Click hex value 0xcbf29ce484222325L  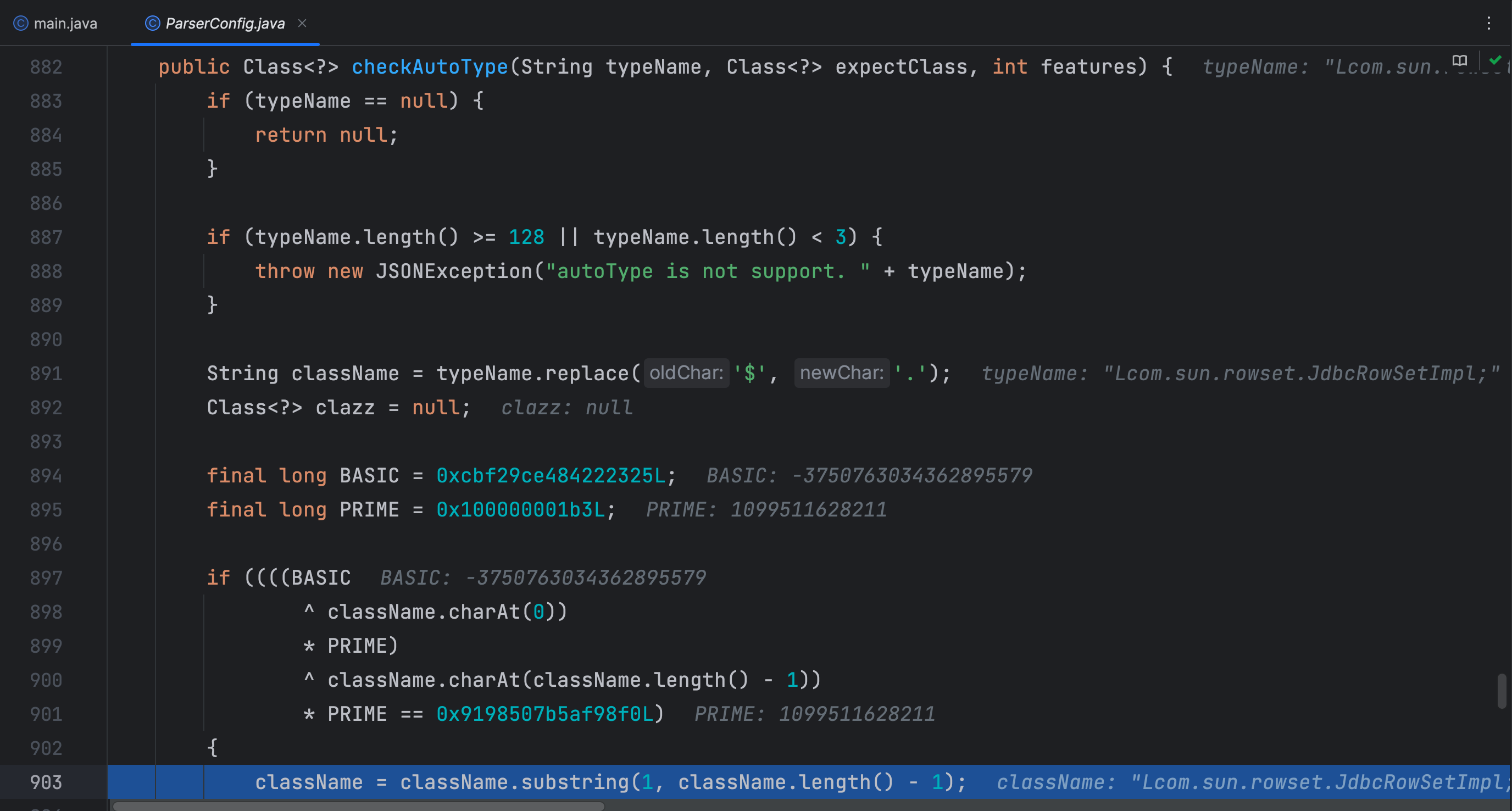(x=551, y=475)
